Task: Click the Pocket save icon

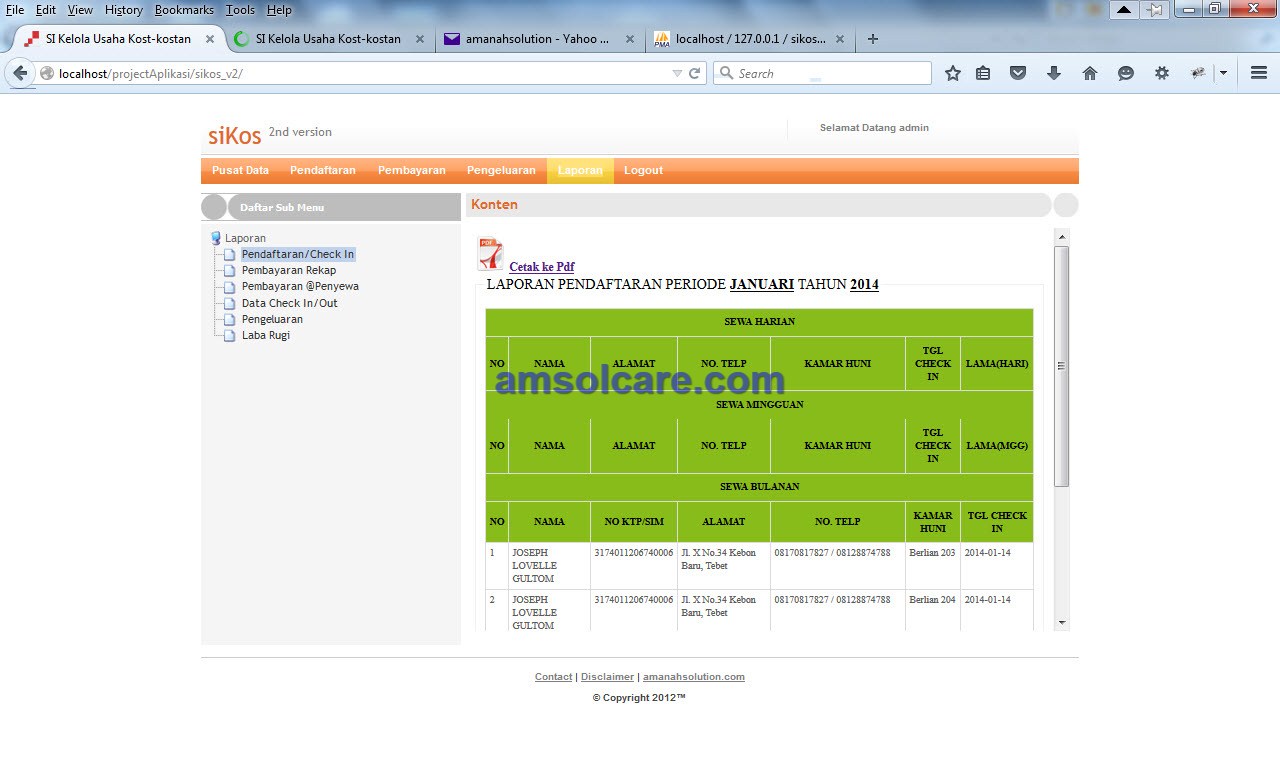Action: (1018, 73)
